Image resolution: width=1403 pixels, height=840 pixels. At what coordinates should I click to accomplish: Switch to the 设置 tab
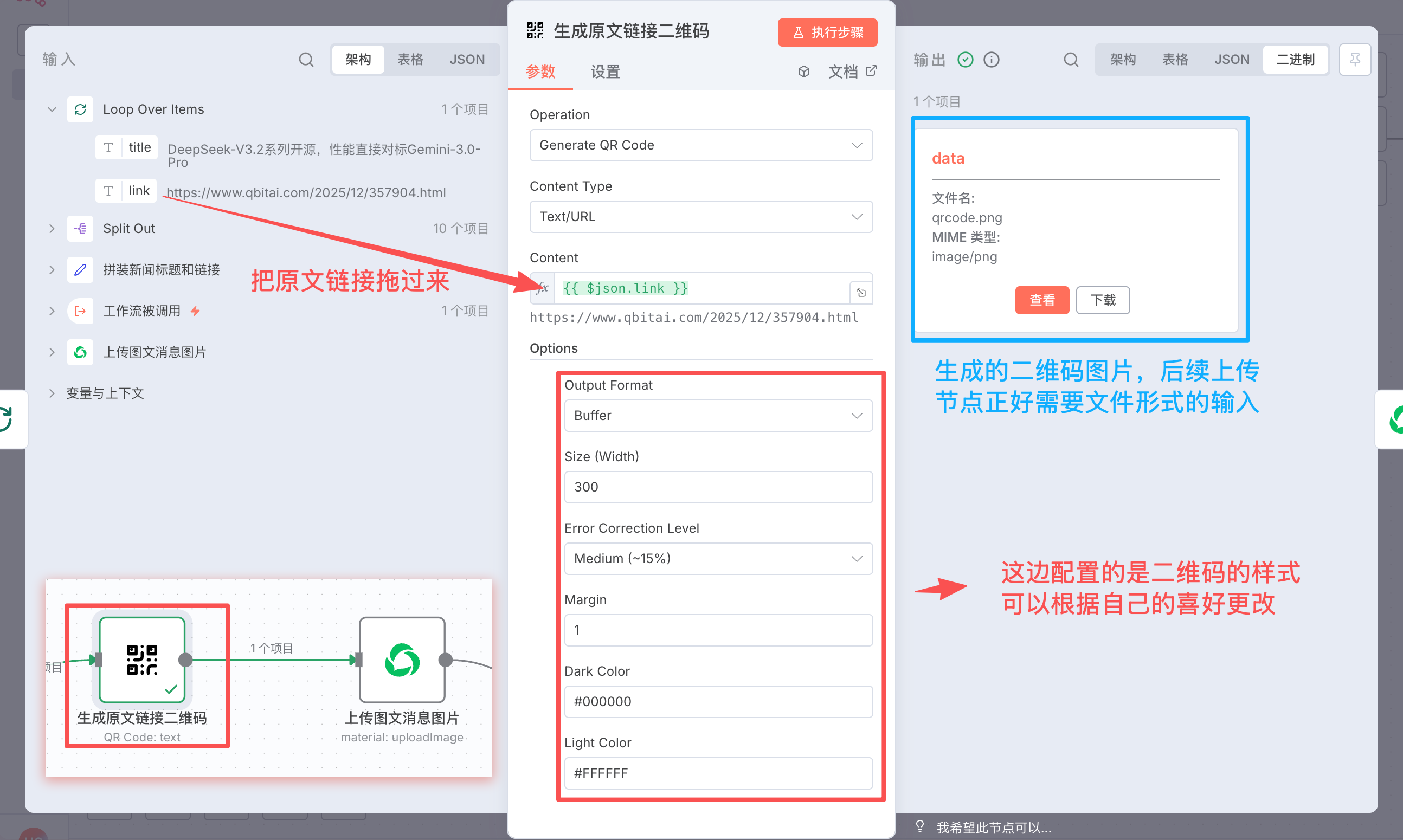click(604, 72)
